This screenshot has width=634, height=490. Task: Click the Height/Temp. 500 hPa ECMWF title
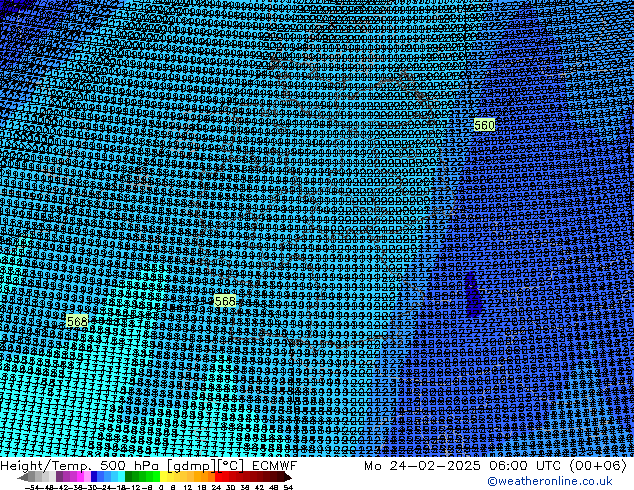[148, 465]
